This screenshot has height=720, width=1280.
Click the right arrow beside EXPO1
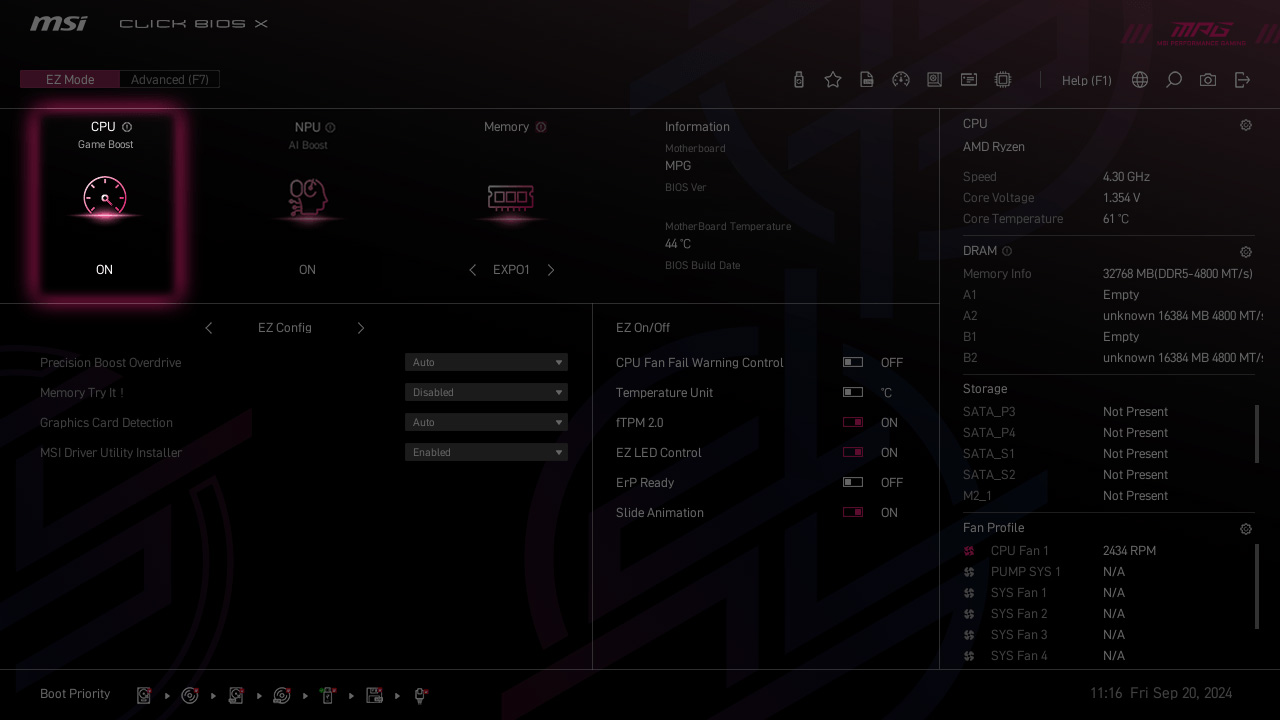551,270
